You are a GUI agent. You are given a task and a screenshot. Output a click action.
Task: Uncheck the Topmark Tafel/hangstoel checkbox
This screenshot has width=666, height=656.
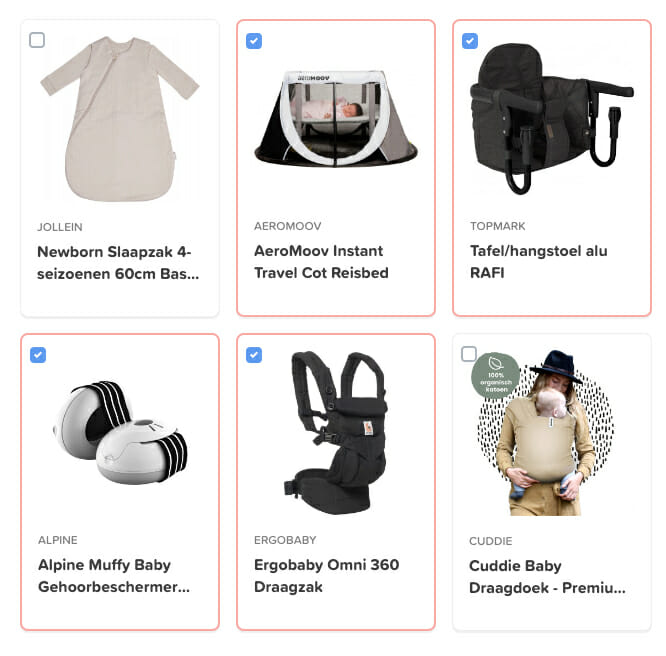(x=470, y=41)
